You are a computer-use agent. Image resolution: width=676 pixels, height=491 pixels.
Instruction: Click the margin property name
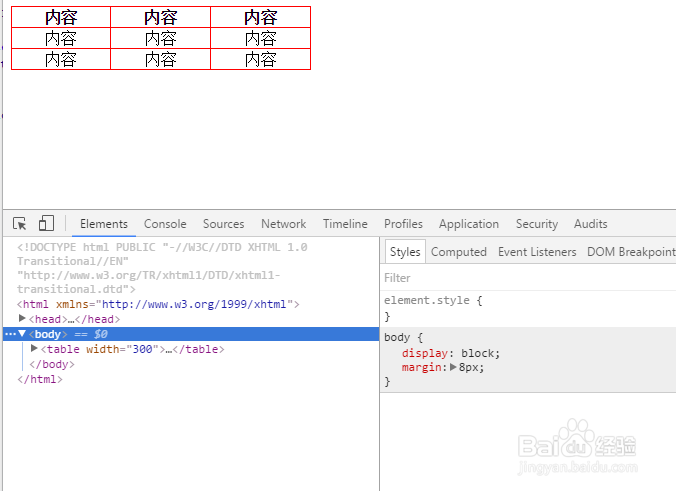tap(422, 368)
